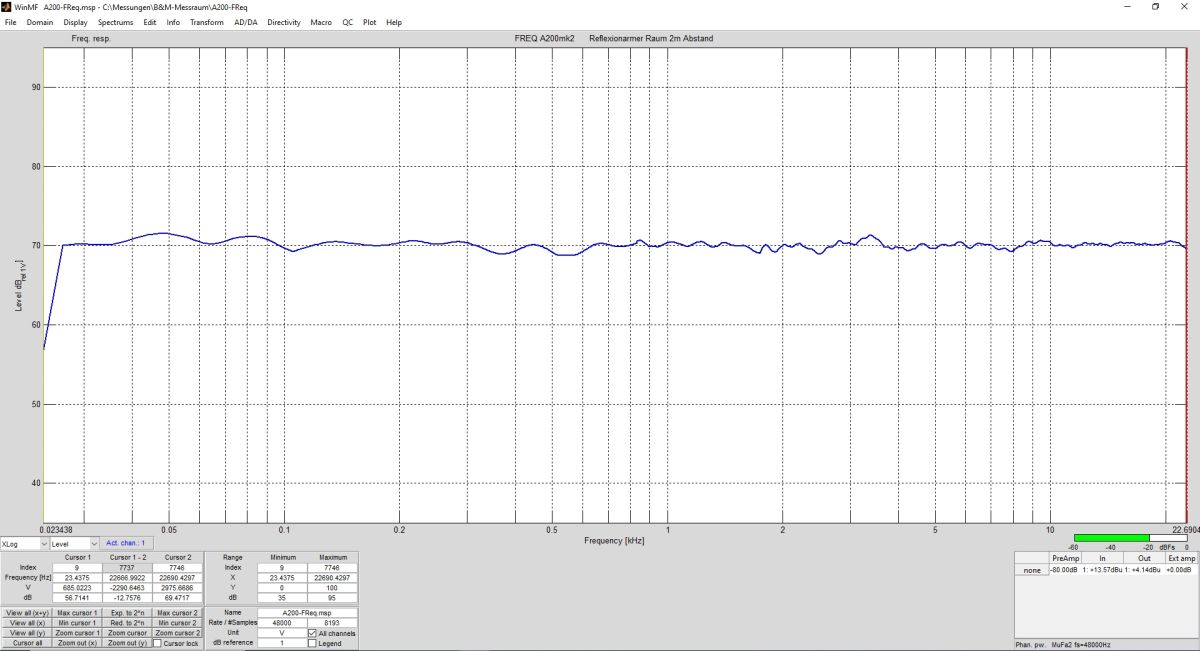Viewport: 1200px width, 651px height.
Task: Select the Cursor 1 Frequency value field
Action: point(77,578)
